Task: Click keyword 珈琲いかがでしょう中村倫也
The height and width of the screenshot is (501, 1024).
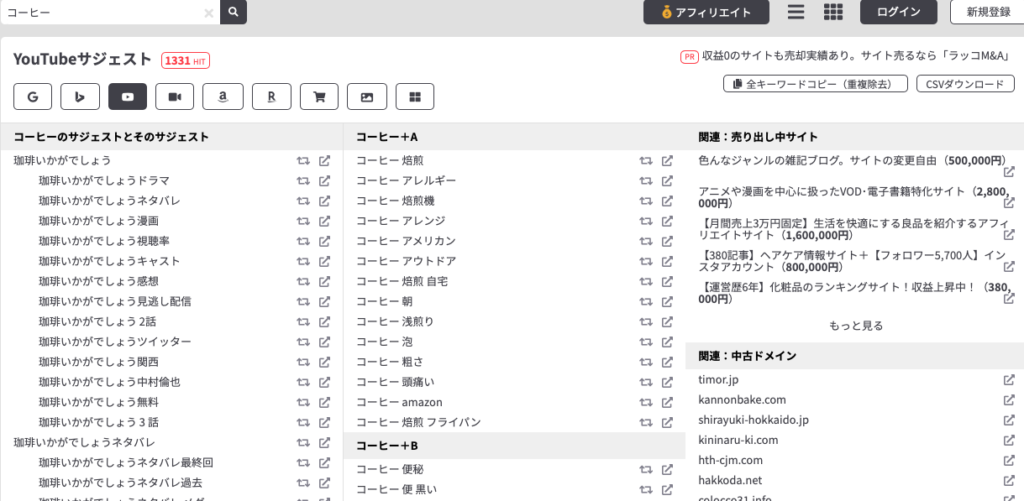Action: tap(110, 382)
